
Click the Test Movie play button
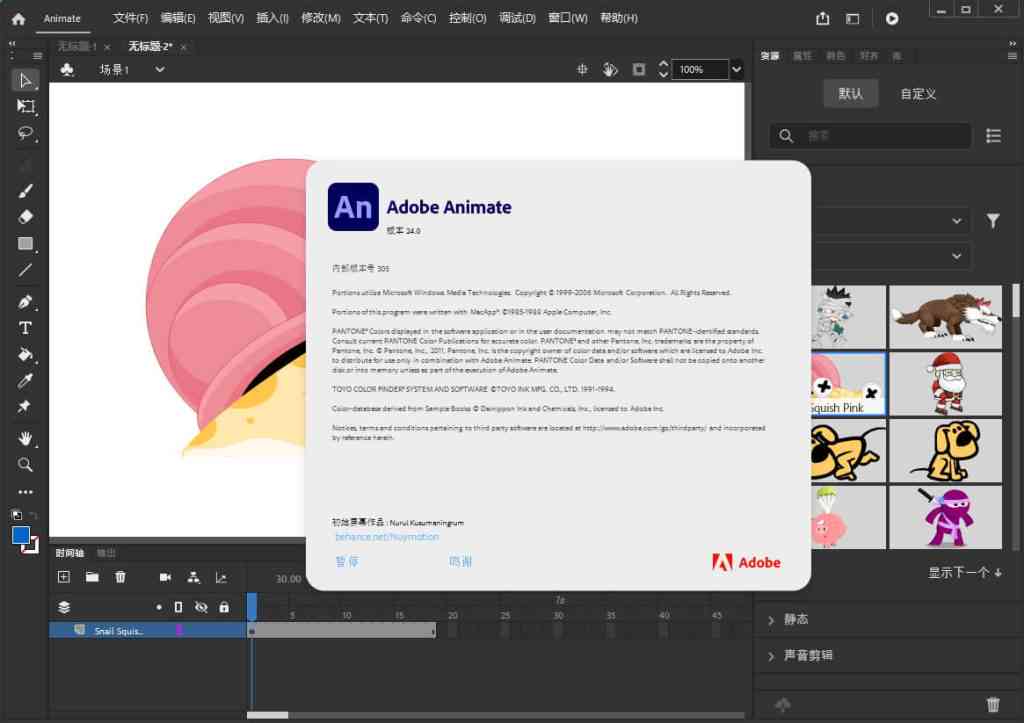pyautogui.click(x=892, y=18)
